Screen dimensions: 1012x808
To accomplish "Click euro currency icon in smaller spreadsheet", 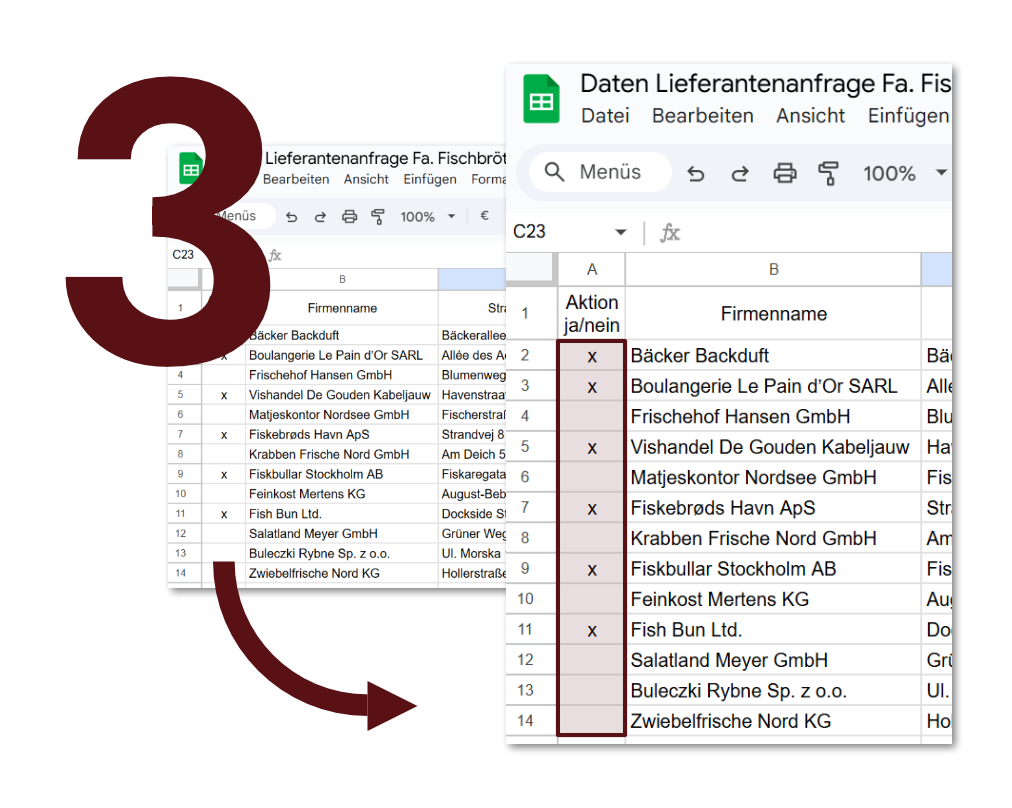I will (x=484, y=216).
